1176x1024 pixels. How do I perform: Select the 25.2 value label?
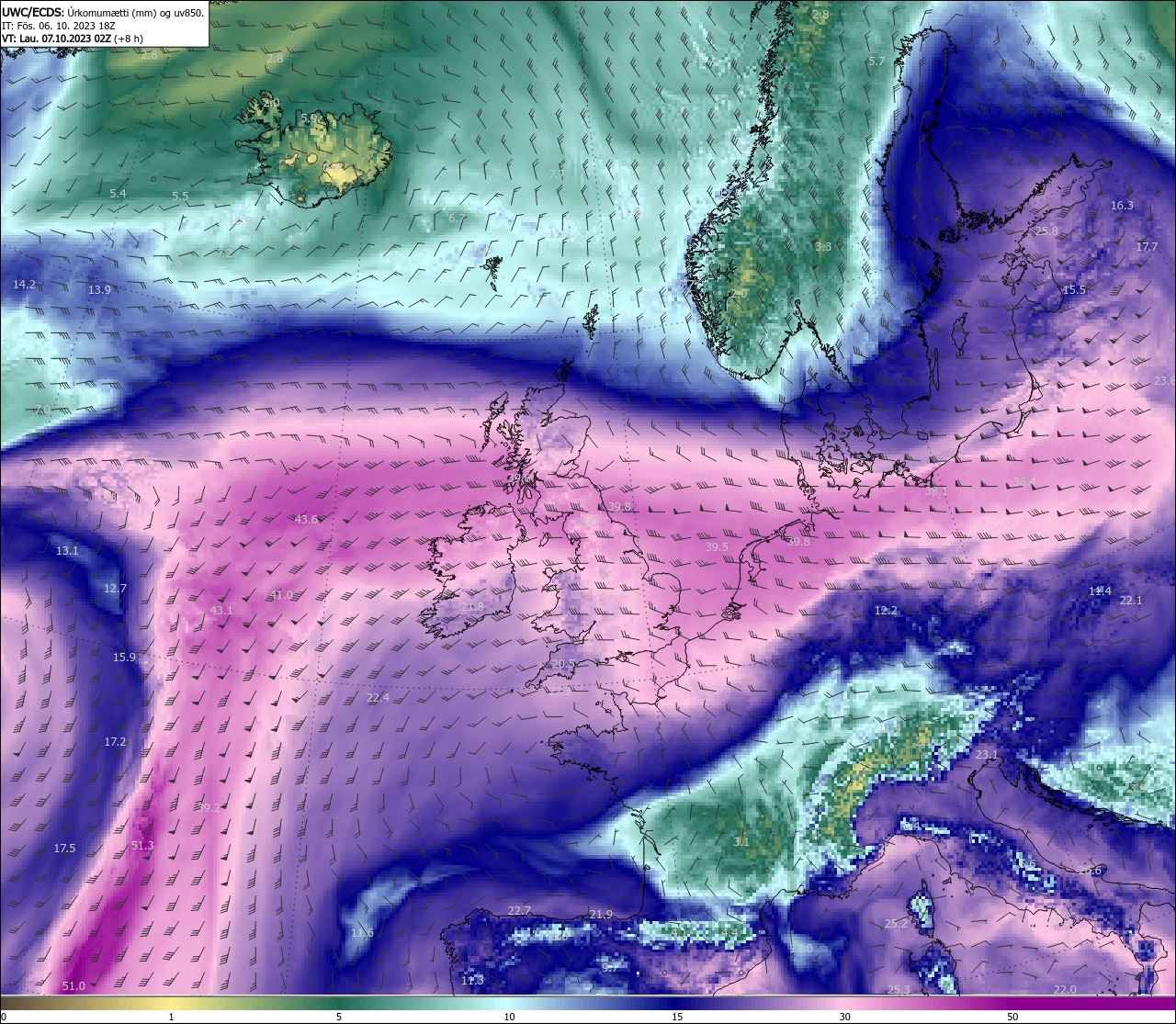pyautogui.click(x=896, y=924)
